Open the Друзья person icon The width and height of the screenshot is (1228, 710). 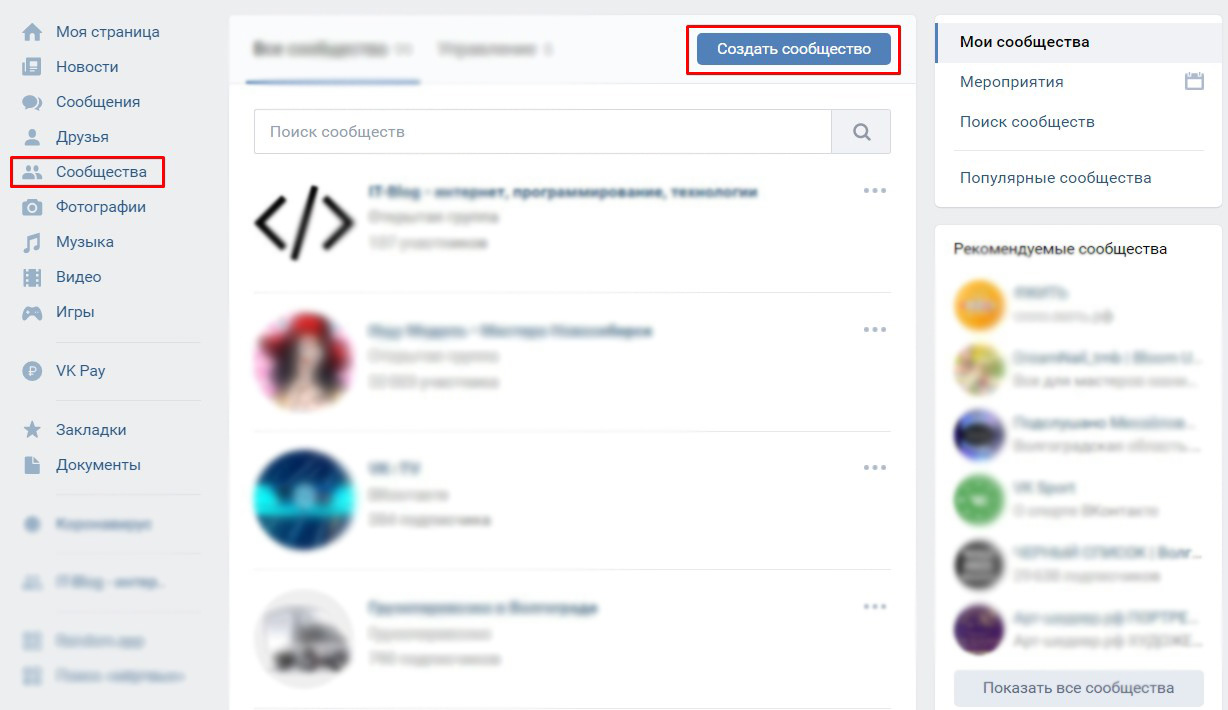32,137
